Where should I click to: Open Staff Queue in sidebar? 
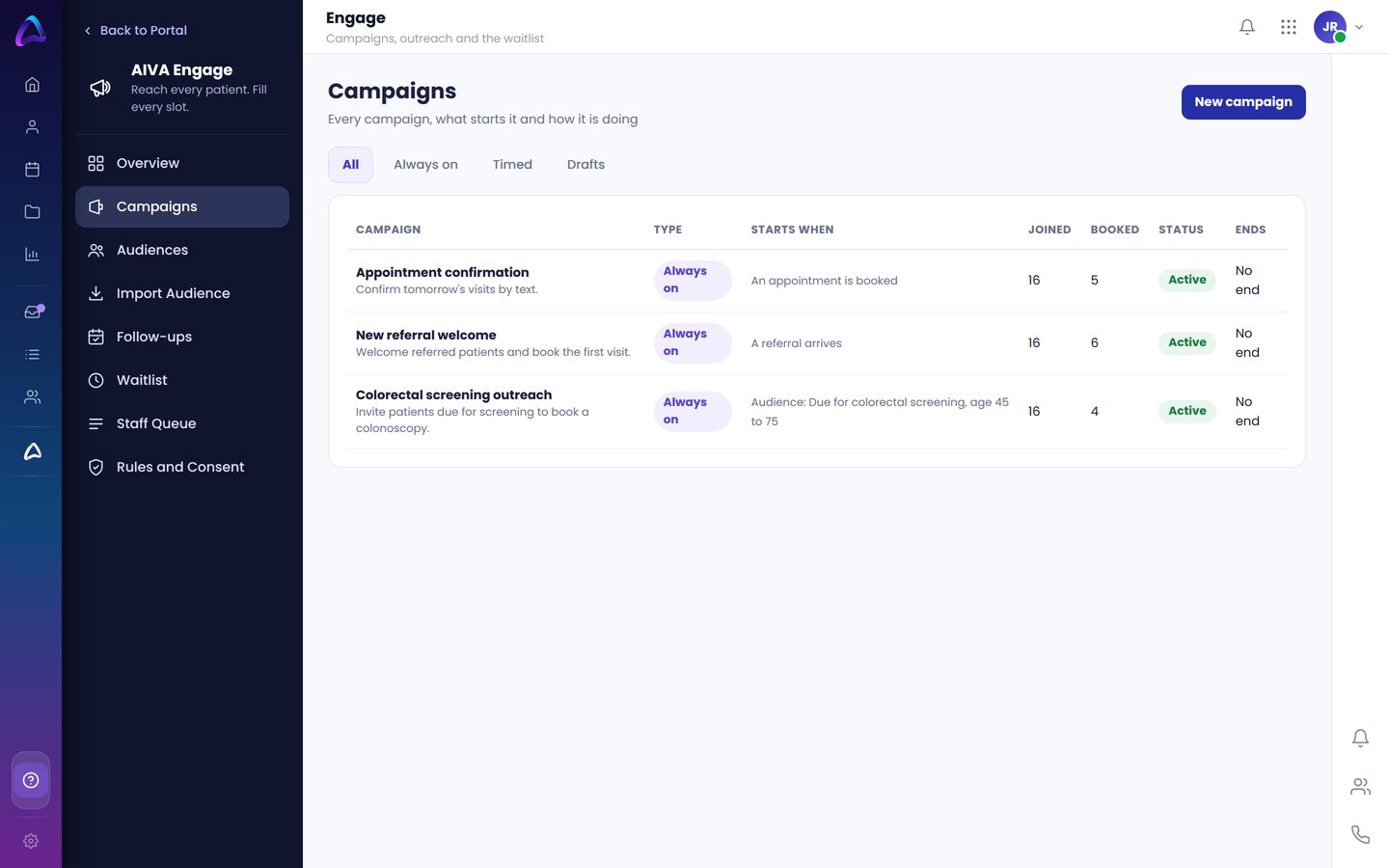tap(182, 423)
